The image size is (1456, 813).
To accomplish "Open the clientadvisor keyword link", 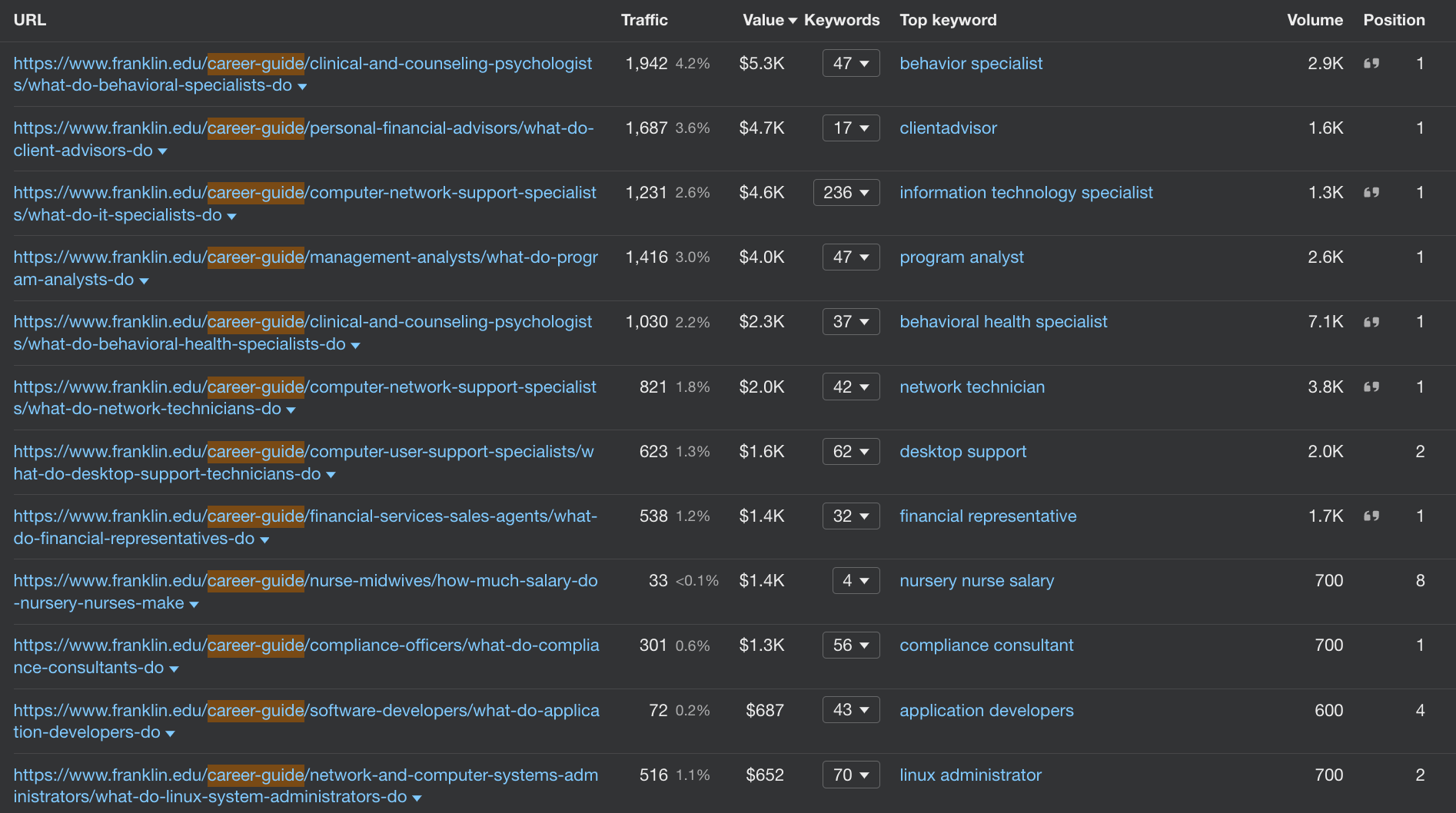I will [x=948, y=128].
